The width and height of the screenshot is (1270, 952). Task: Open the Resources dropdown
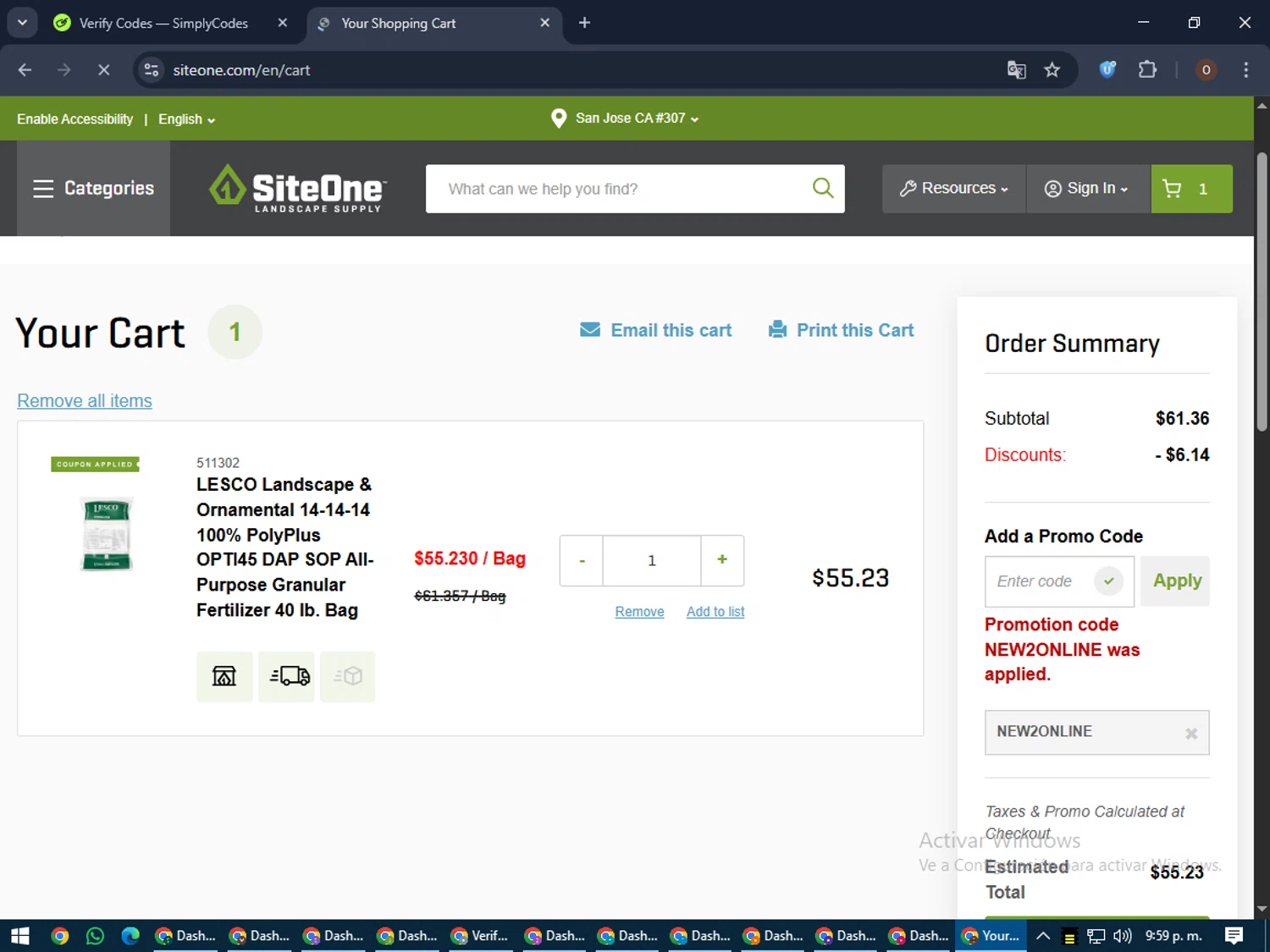coord(953,189)
